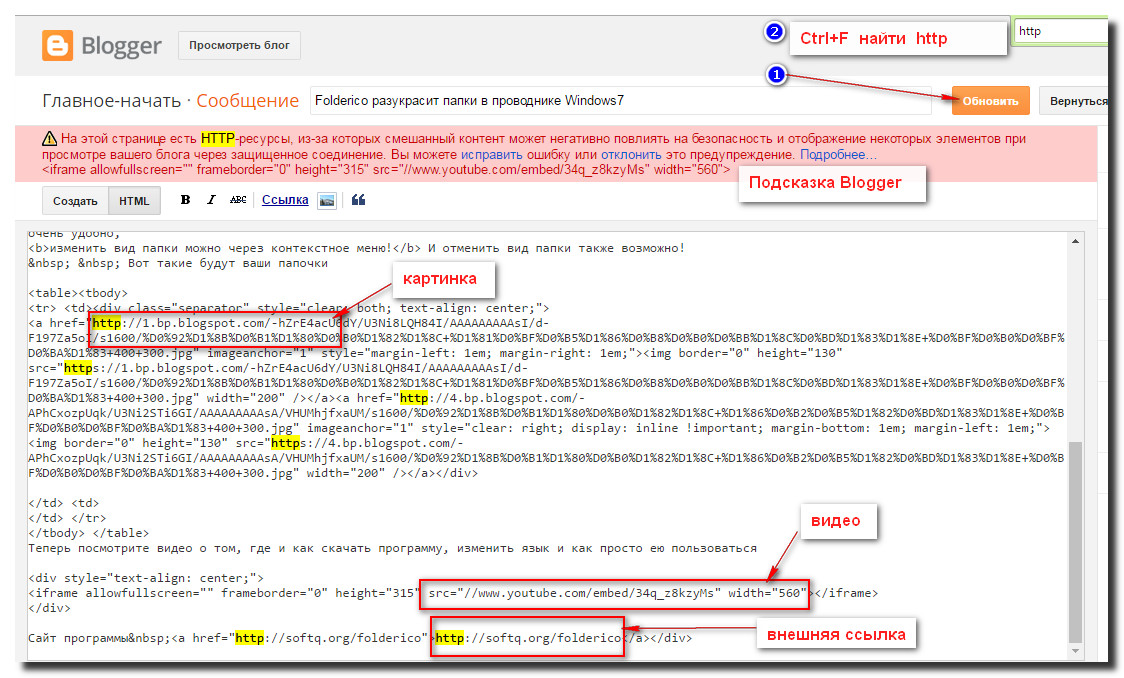Click the <table><tbody> line in code
The width and height of the screenshot is (1124, 678).
click(78, 293)
